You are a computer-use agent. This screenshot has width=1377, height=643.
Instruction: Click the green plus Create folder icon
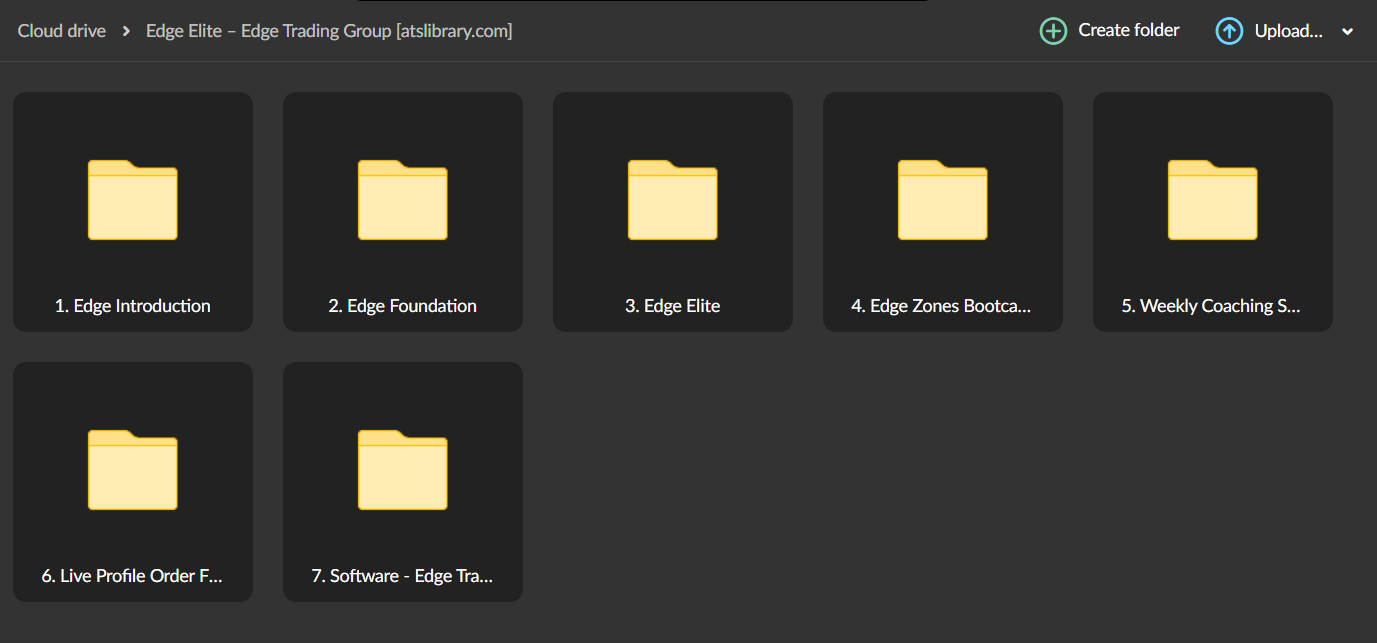coord(1053,31)
